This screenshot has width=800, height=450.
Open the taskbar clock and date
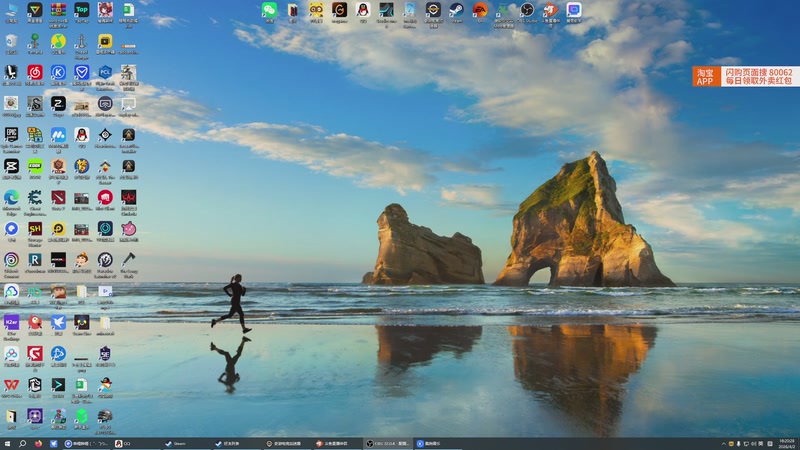click(787, 444)
